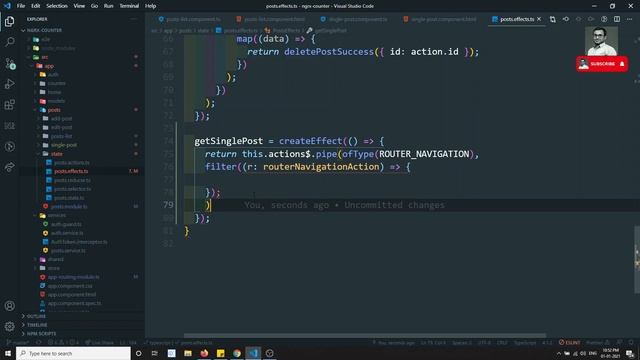This screenshot has height=360, width=640.
Task: Expand the single-post folder
Action: click(64, 145)
